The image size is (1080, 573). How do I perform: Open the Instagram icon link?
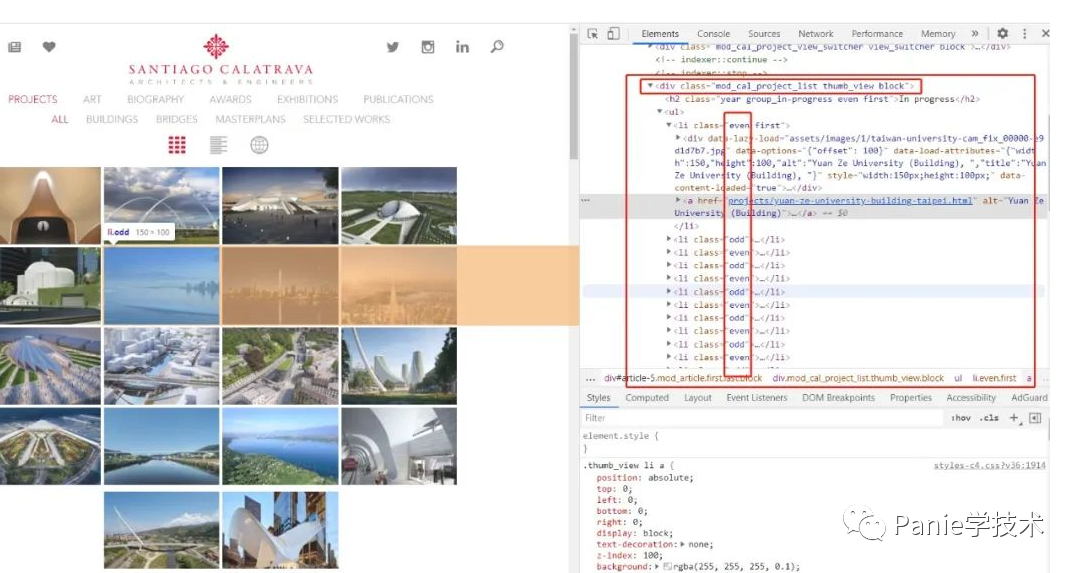click(428, 47)
